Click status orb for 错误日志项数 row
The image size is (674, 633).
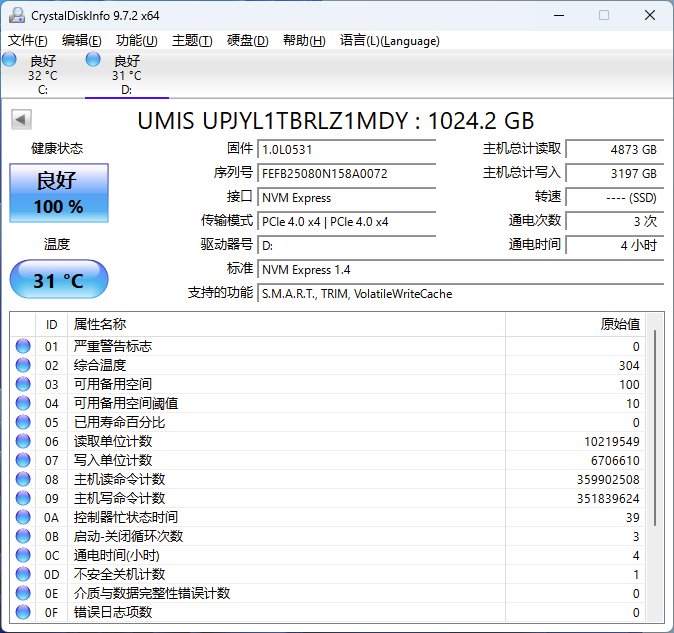click(23, 612)
